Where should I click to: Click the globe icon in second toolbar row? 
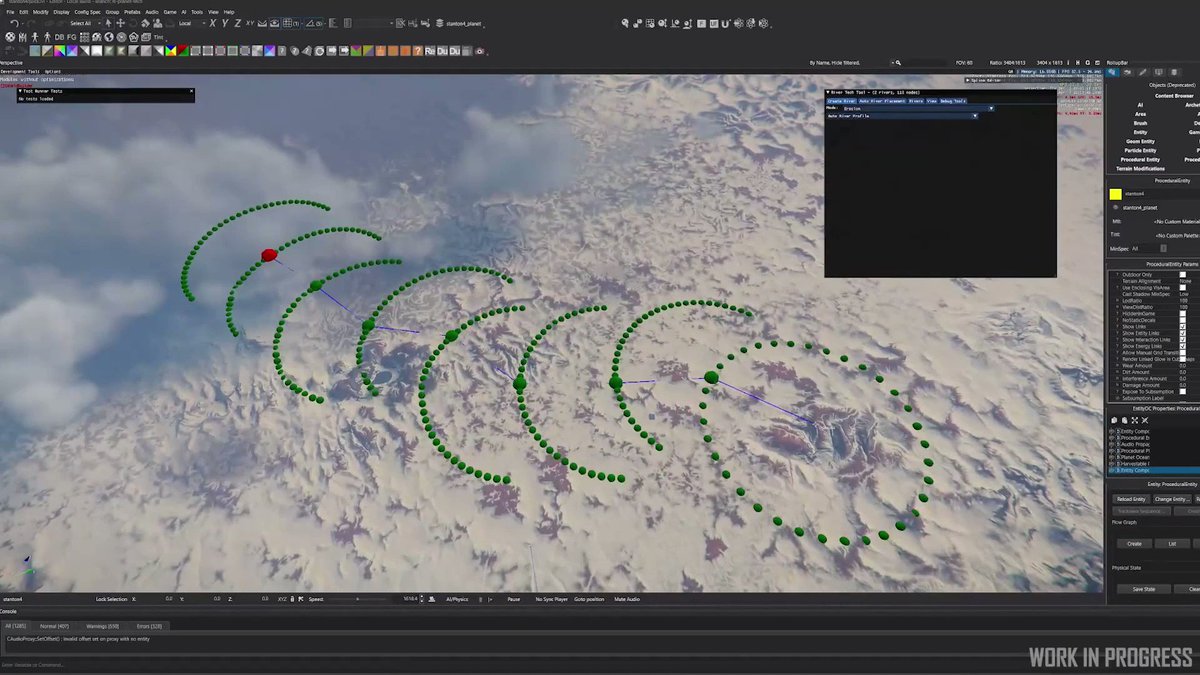click(109, 37)
